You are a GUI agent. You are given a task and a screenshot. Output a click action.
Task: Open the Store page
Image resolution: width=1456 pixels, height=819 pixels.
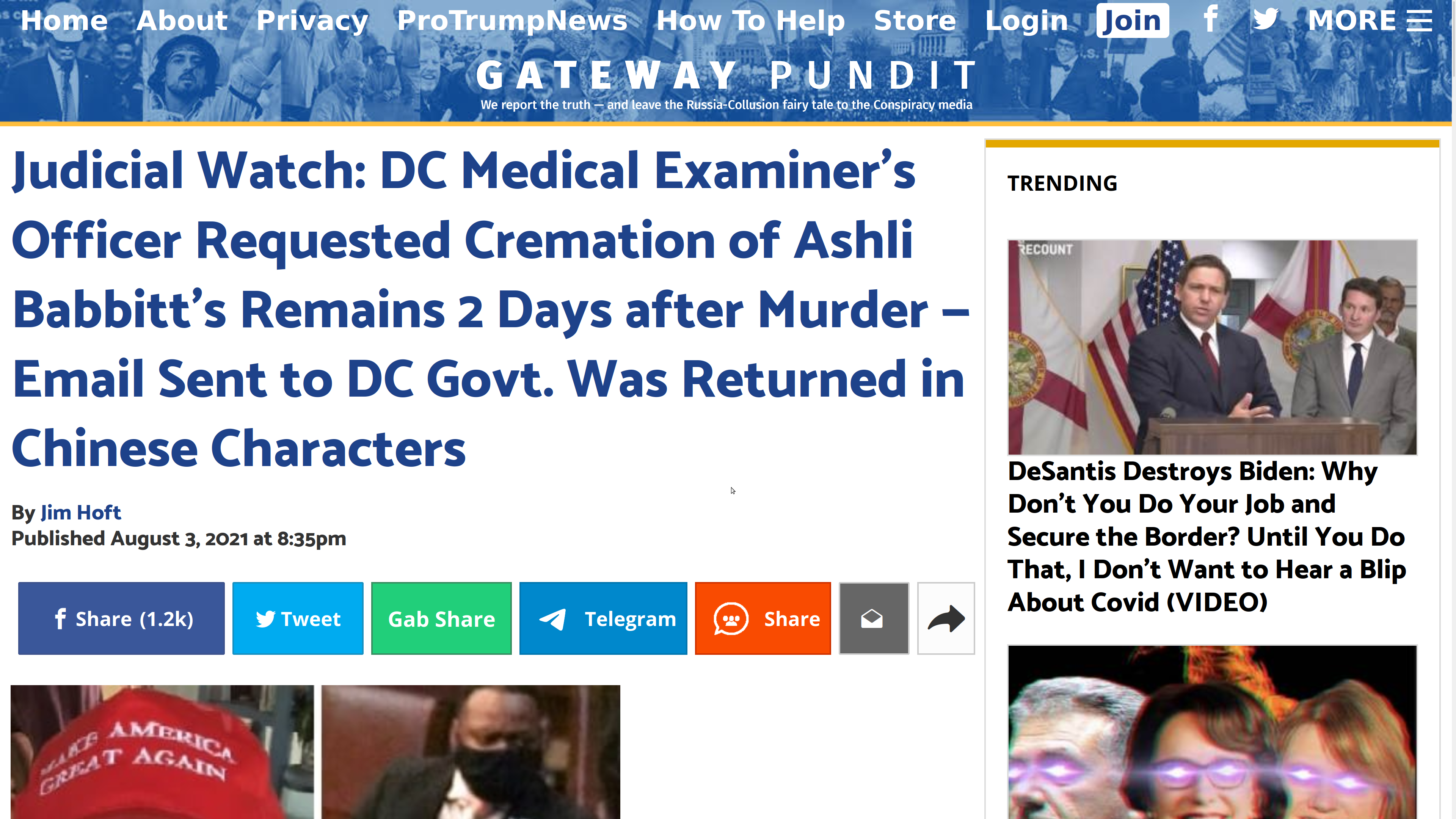(x=915, y=20)
